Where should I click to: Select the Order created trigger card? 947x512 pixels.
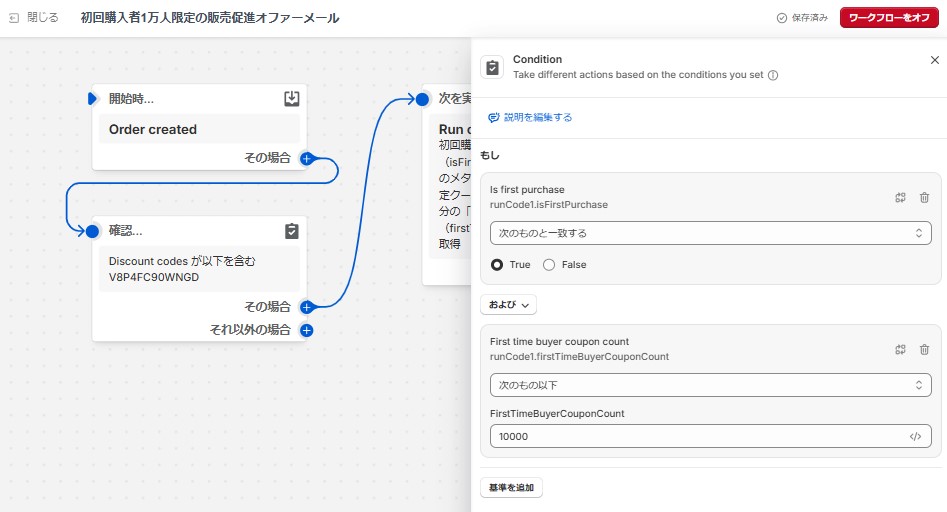point(199,129)
